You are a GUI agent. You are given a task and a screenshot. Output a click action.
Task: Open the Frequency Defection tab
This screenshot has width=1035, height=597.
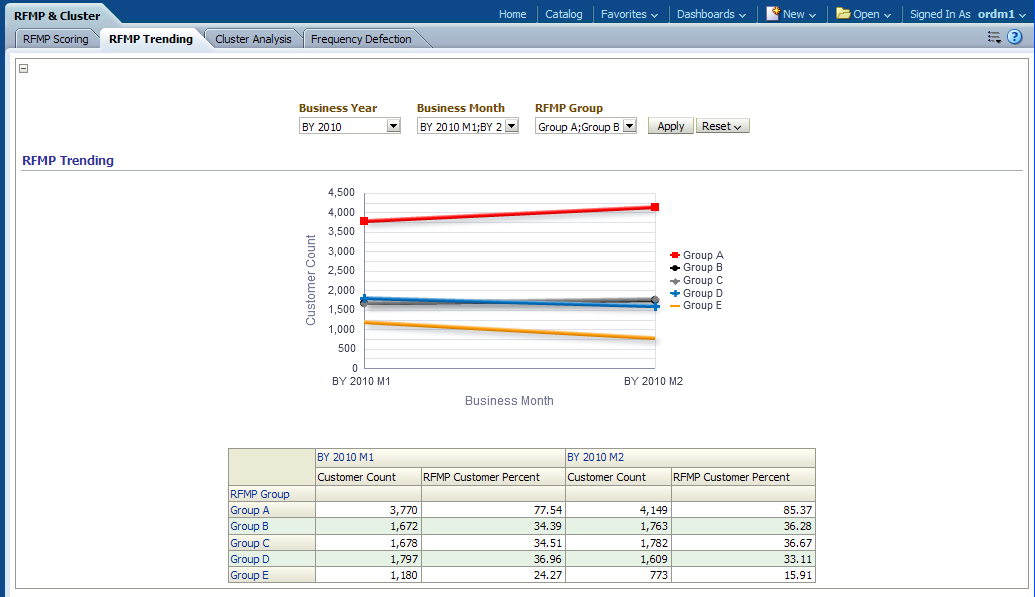point(360,39)
